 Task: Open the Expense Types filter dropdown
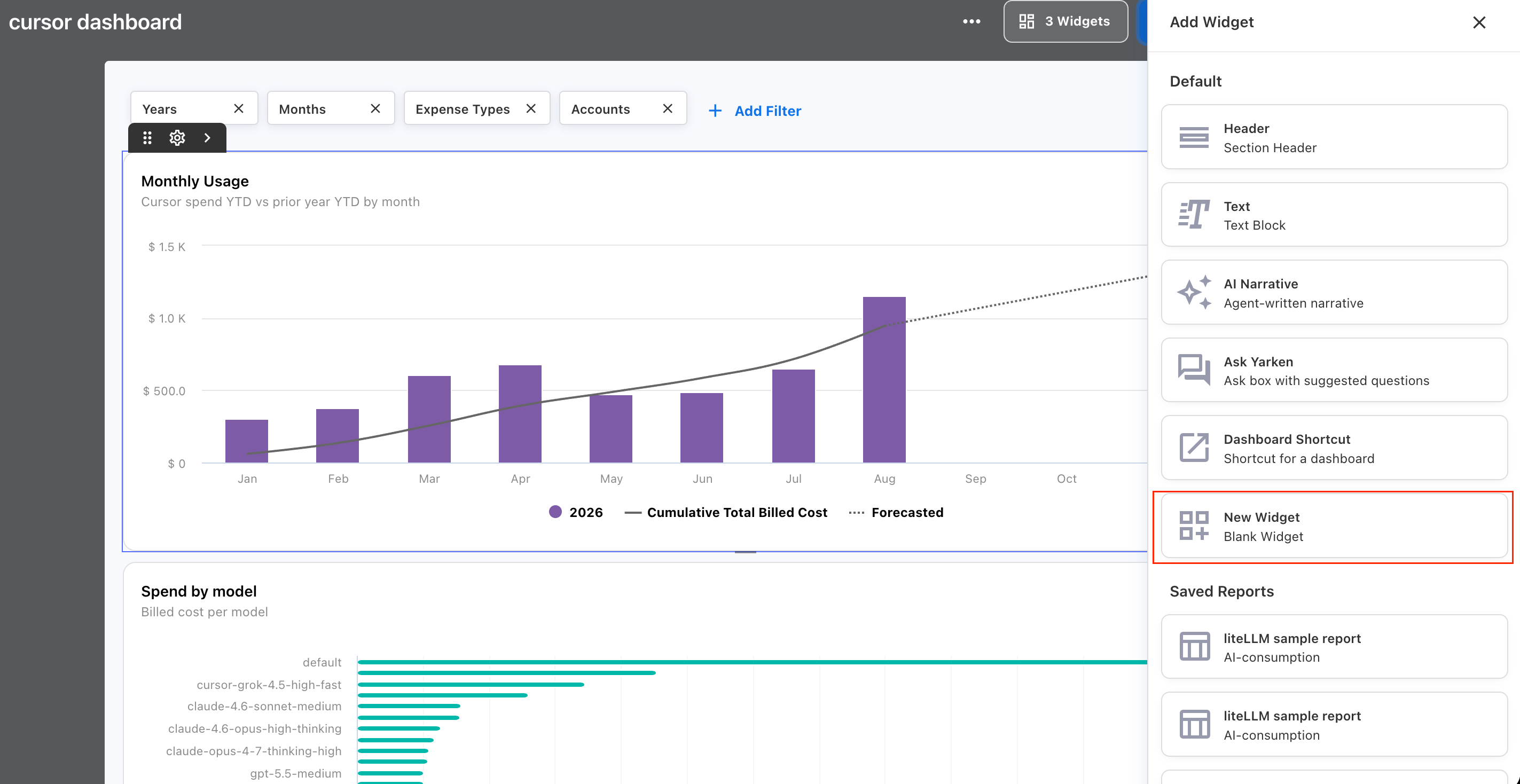point(476,108)
